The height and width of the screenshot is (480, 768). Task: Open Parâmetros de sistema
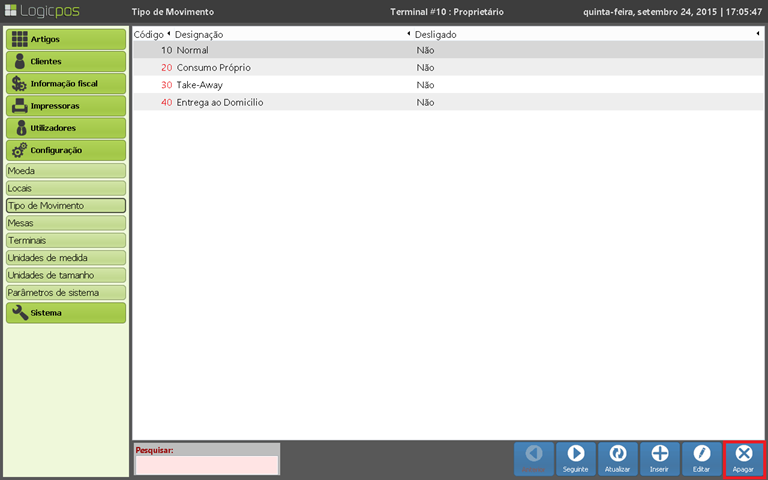[66, 293]
